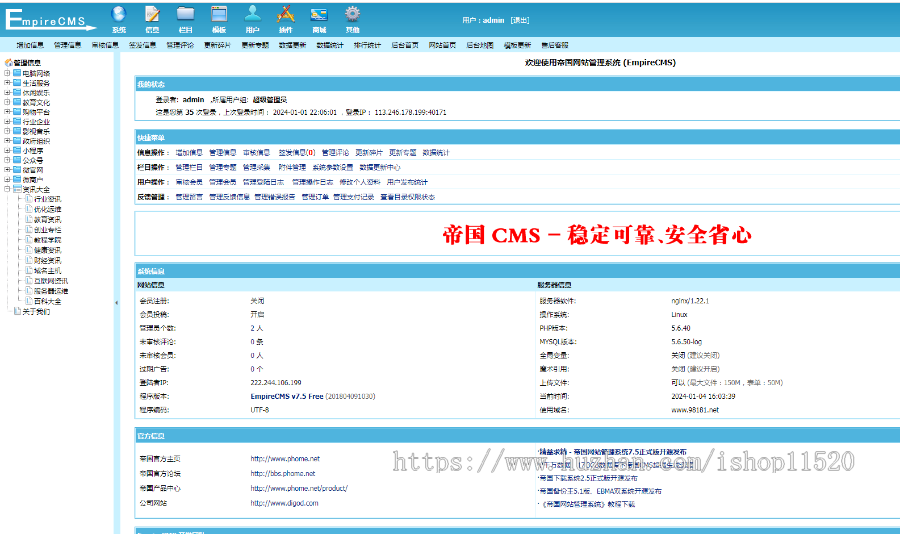Select 增加信息 in the secondary menu bar
The image size is (900, 534).
pyautogui.click(x=30, y=45)
